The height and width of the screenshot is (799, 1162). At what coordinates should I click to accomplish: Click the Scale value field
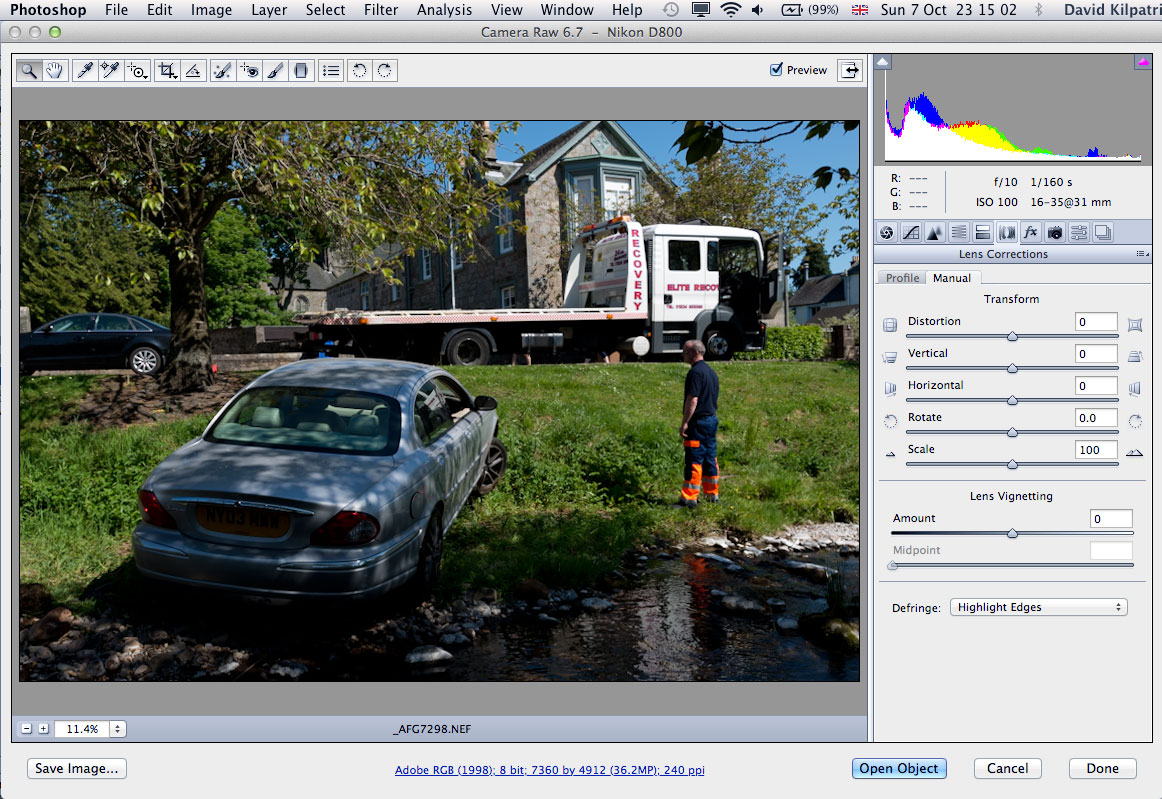[x=1096, y=450]
